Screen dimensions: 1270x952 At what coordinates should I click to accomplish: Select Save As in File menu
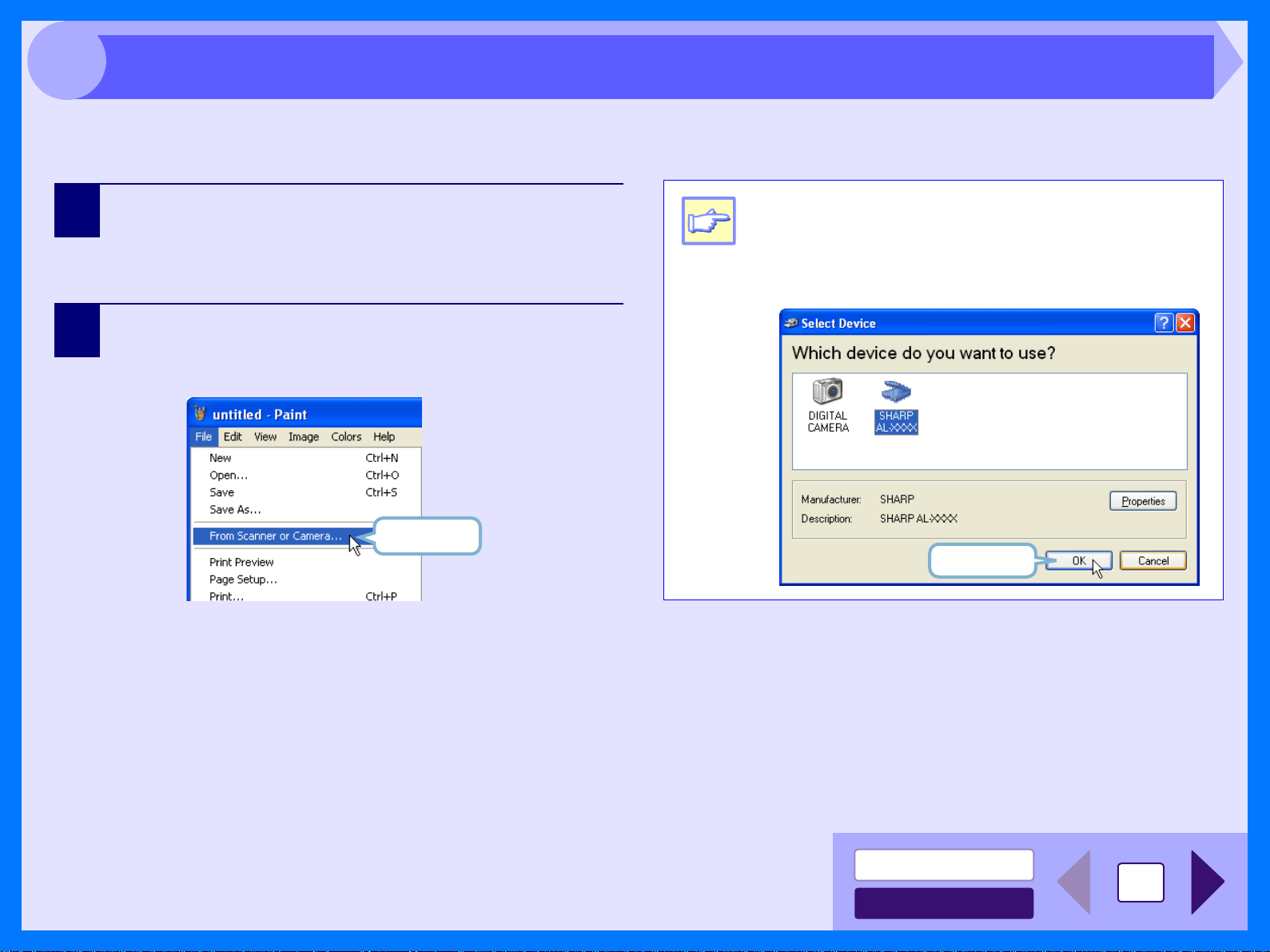click(x=235, y=509)
